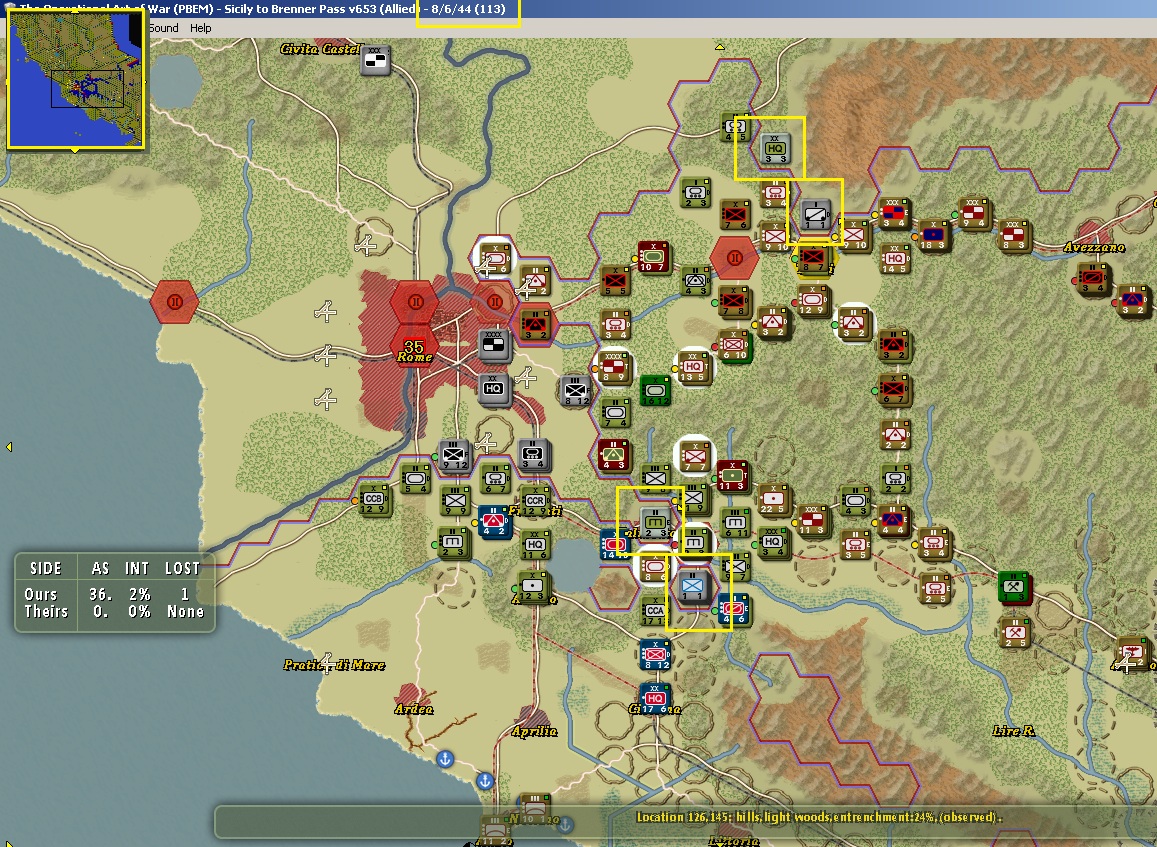The width and height of the screenshot is (1157, 847).
Task: Select the X unit with strength 22 5
Action: click(x=773, y=499)
